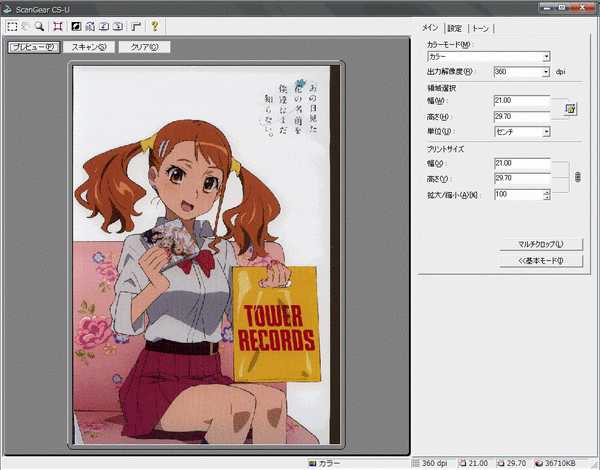600x470 pixels.
Task: Click the 360 dpi status bar entry
Action: (430, 463)
